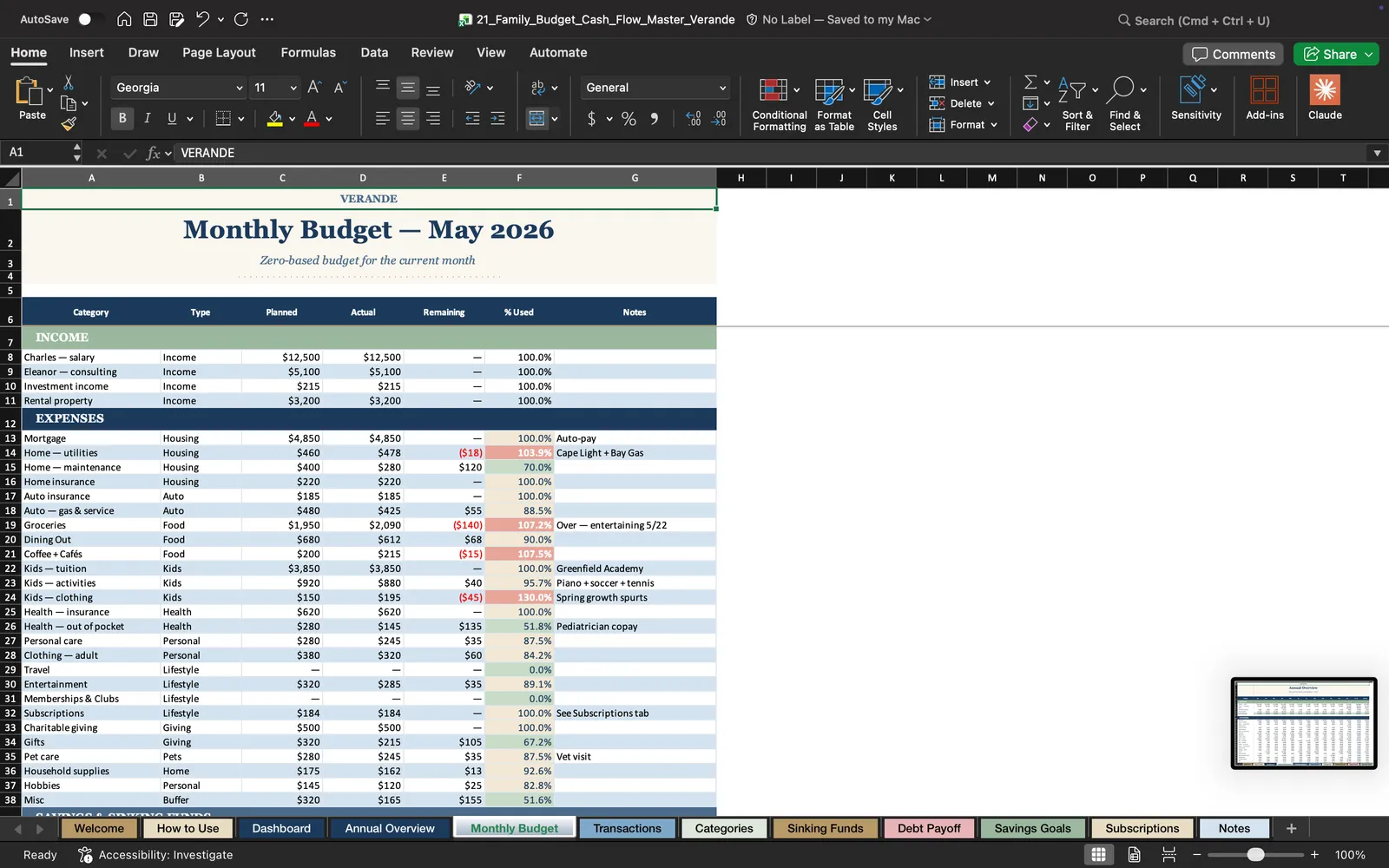This screenshot has height=868, width=1389.
Task: Open the Automate ribbon tab
Action: click(558, 52)
